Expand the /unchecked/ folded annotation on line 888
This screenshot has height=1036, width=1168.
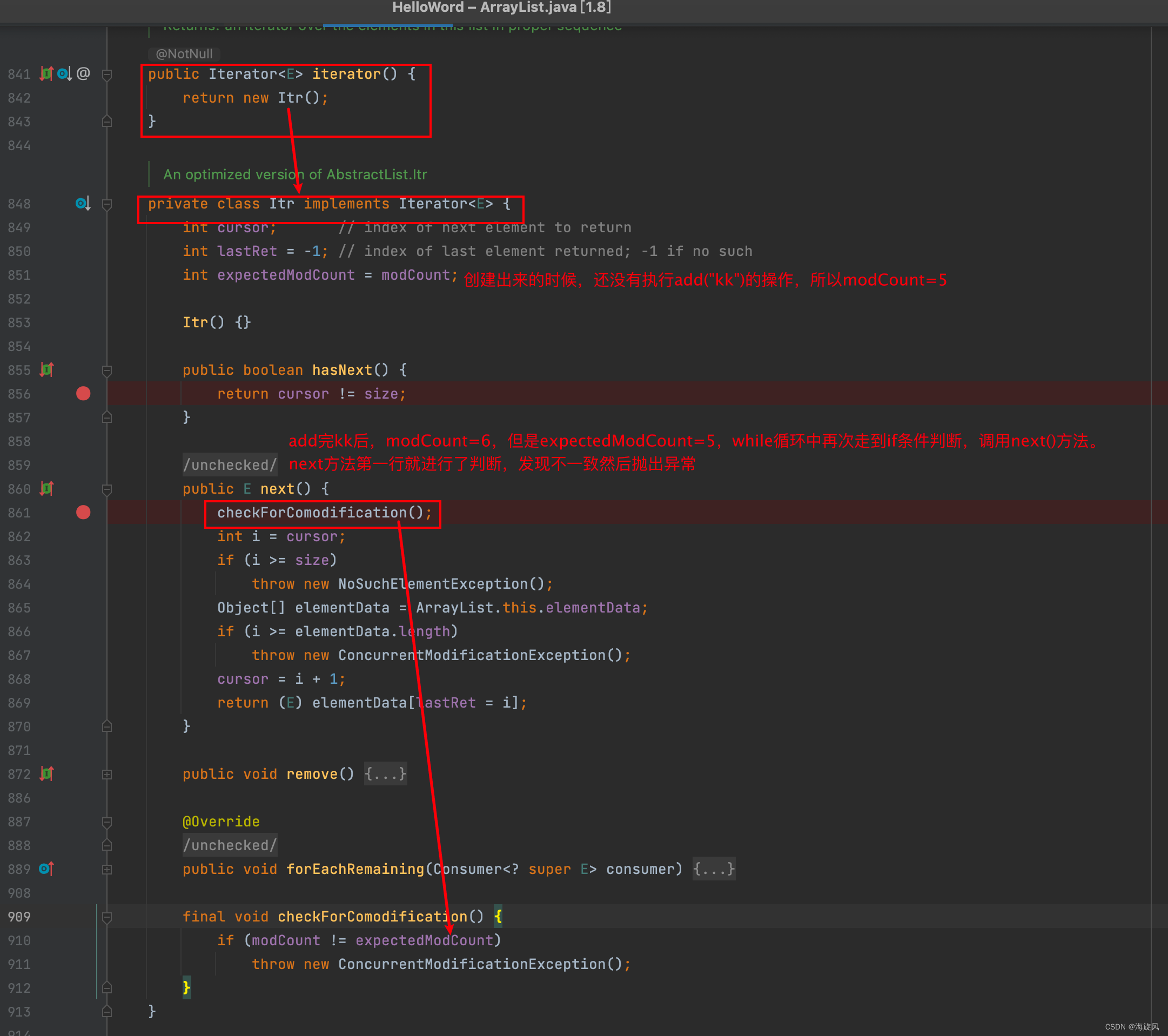tap(230, 845)
